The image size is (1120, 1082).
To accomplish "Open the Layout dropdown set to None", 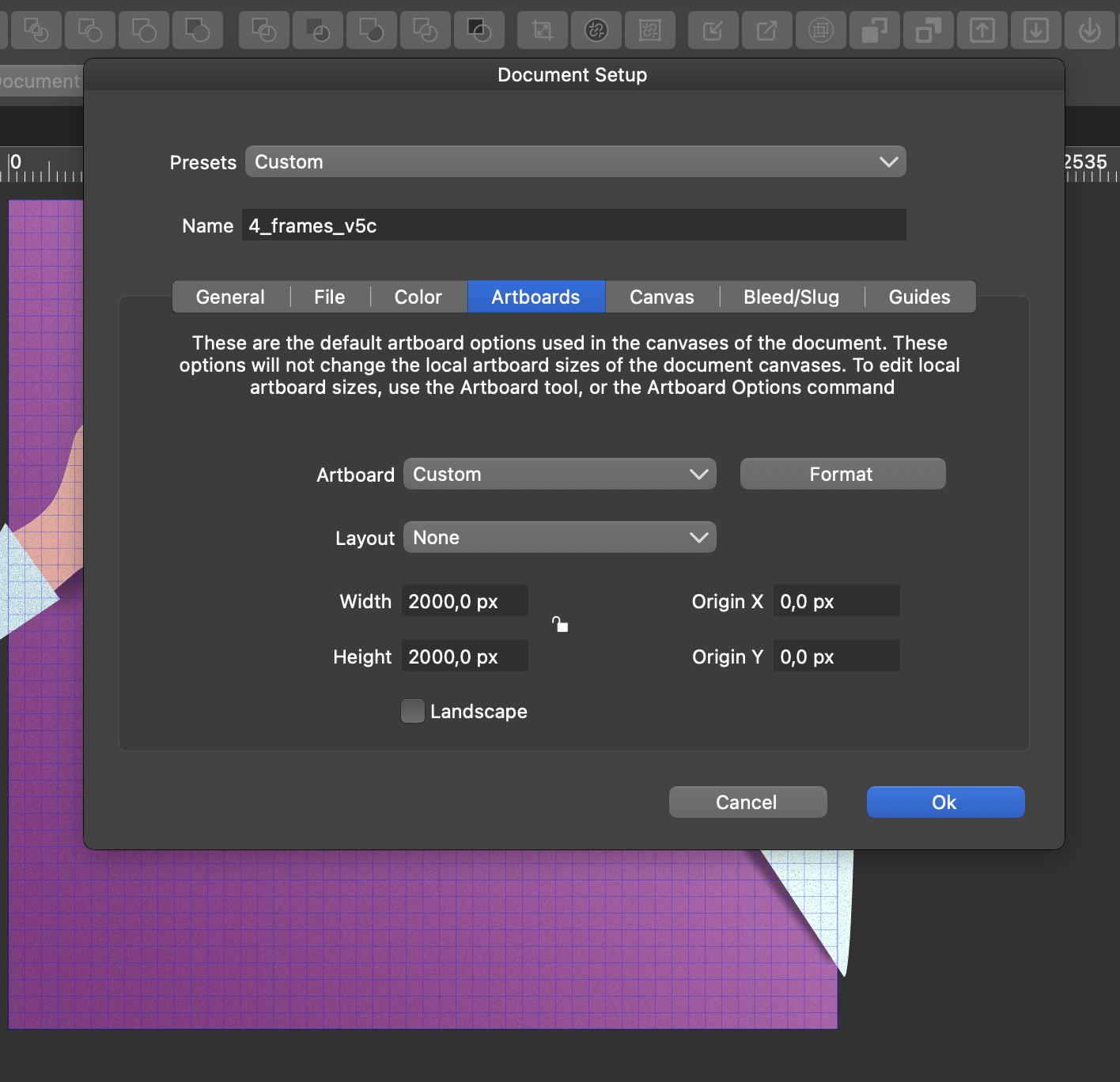I will 559,537.
